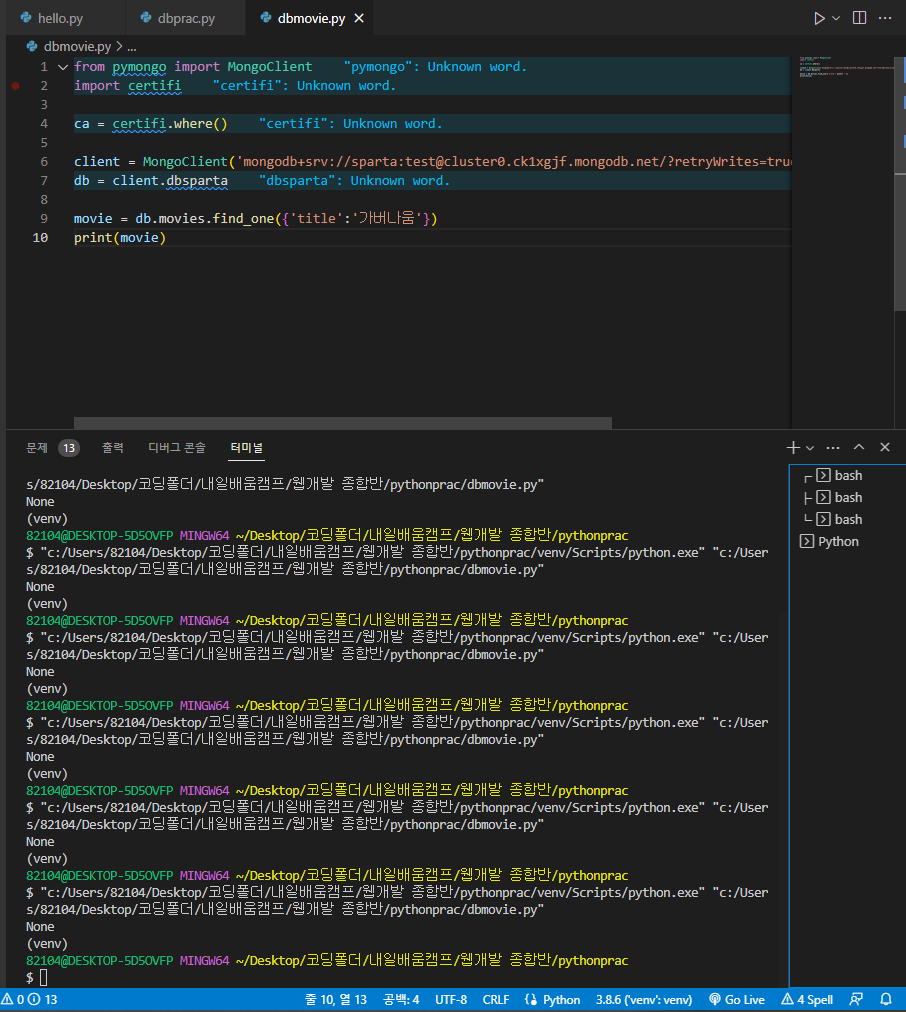The width and height of the screenshot is (906, 1012).
Task: Open the Problems (문제) panel tab
Action: point(37,447)
